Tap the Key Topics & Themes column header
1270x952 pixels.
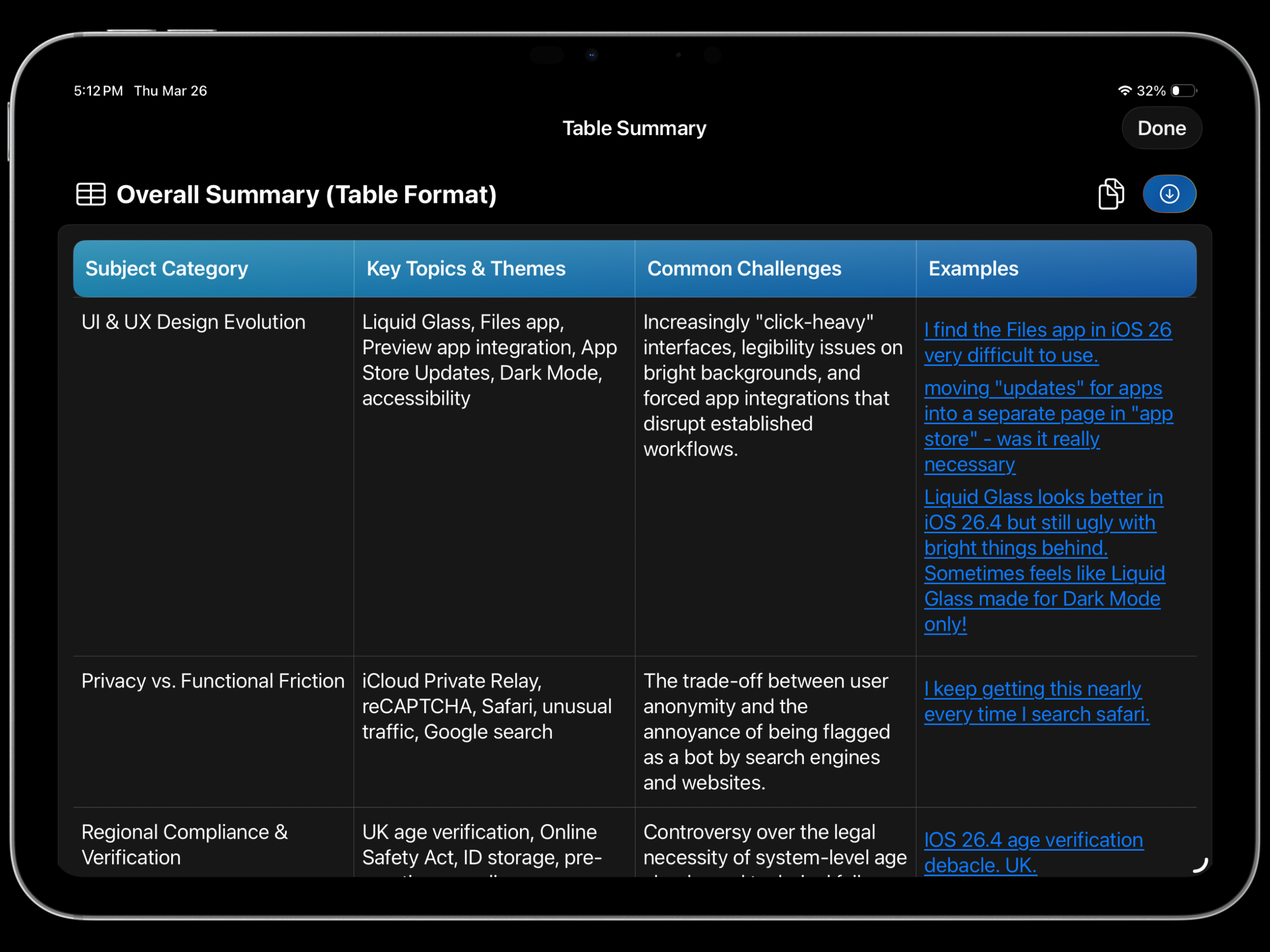point(494,268)
